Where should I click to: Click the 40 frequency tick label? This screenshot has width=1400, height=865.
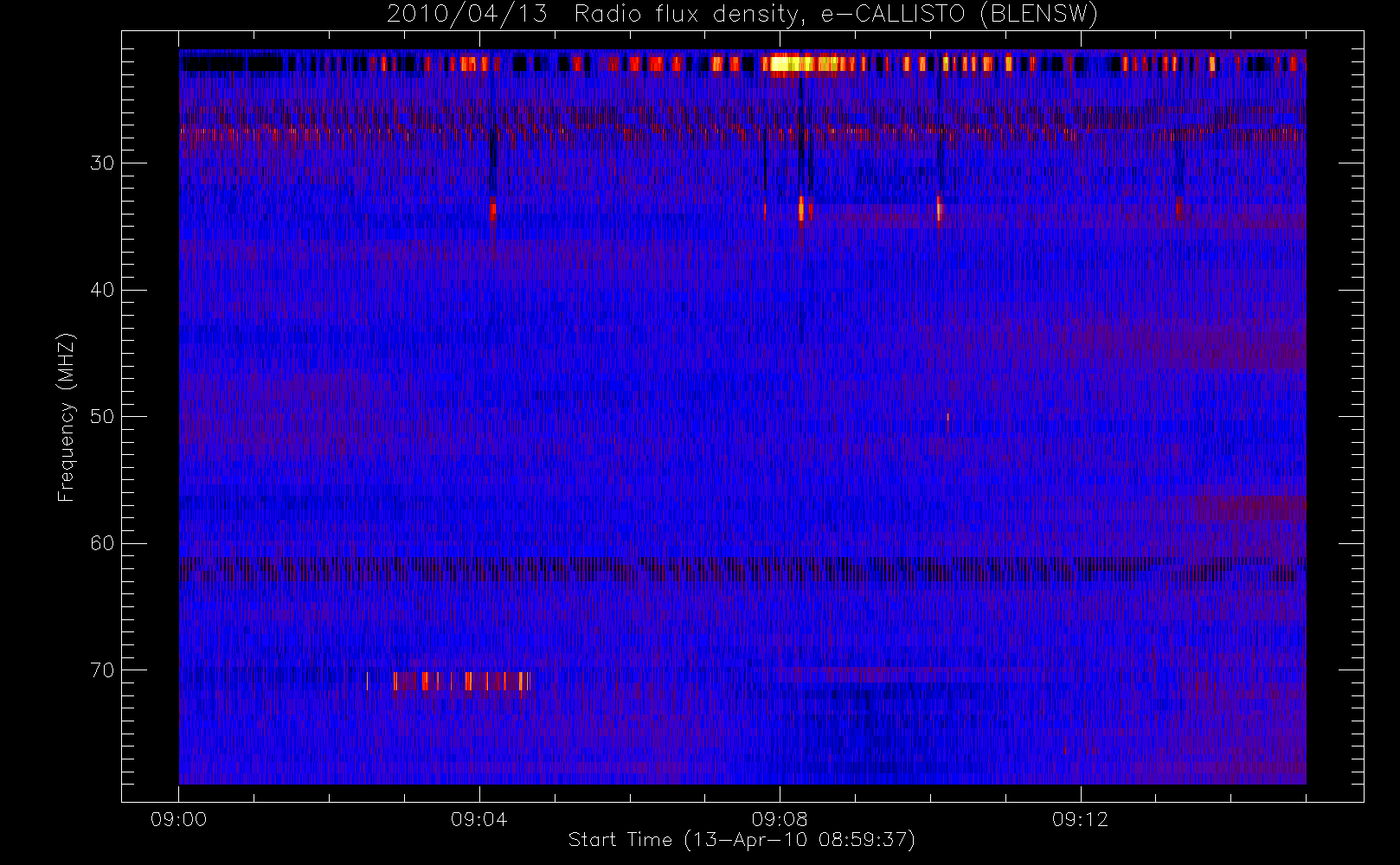pos(102,290)
